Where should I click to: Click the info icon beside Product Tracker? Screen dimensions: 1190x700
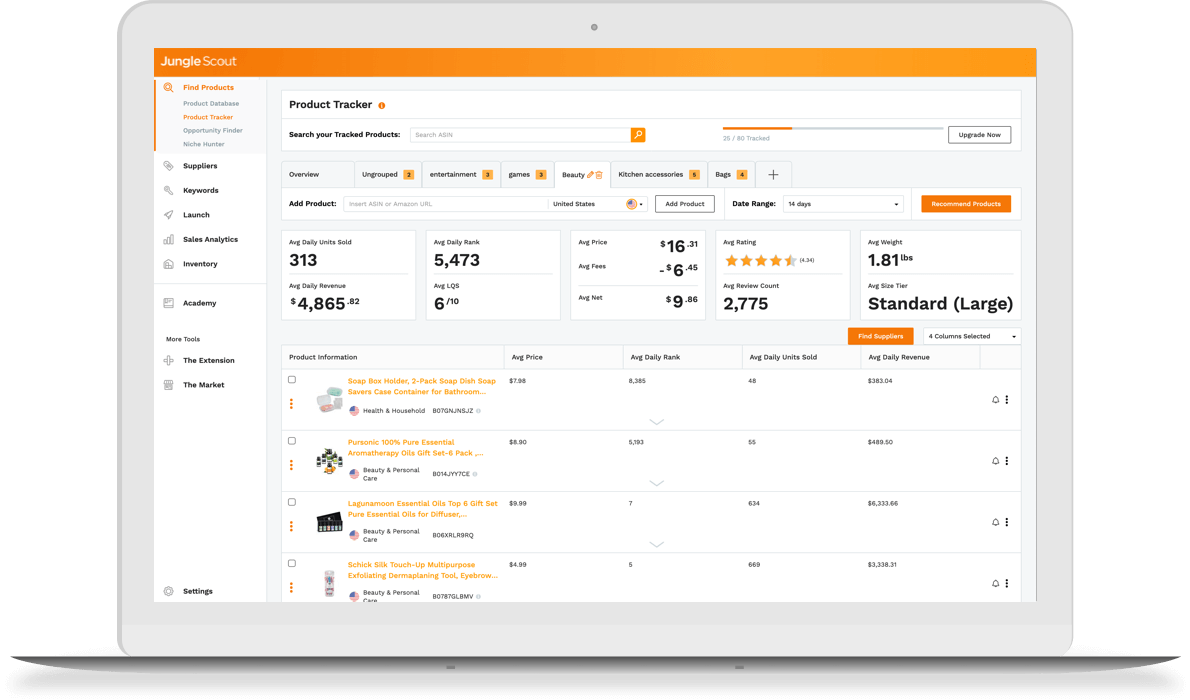[x=382, y=106]
